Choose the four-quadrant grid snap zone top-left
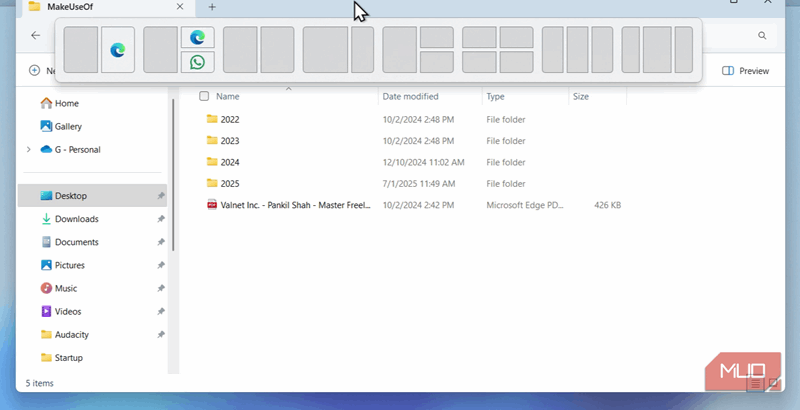 pos(479,38)
